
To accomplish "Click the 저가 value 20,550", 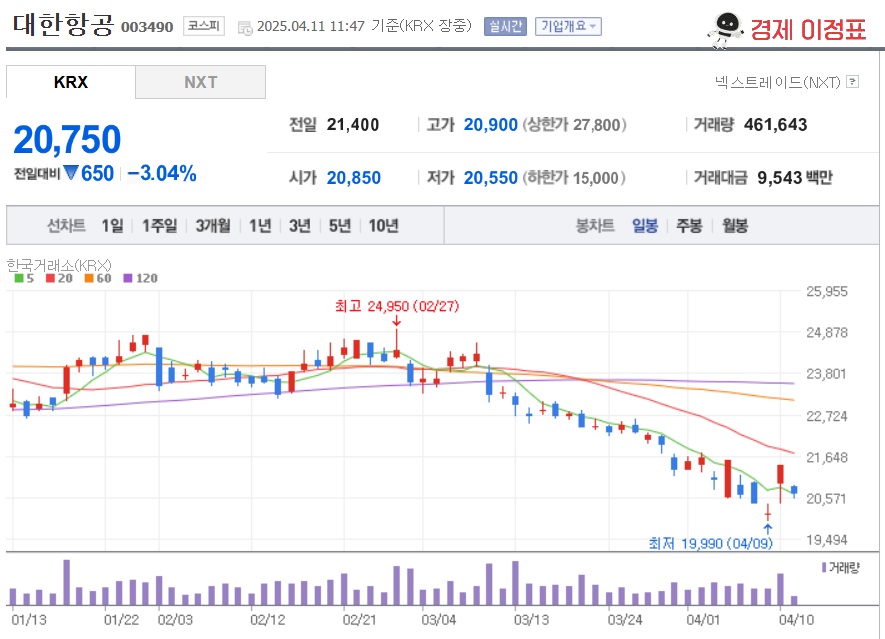I will pyautogui.click(x=490, y=178).
